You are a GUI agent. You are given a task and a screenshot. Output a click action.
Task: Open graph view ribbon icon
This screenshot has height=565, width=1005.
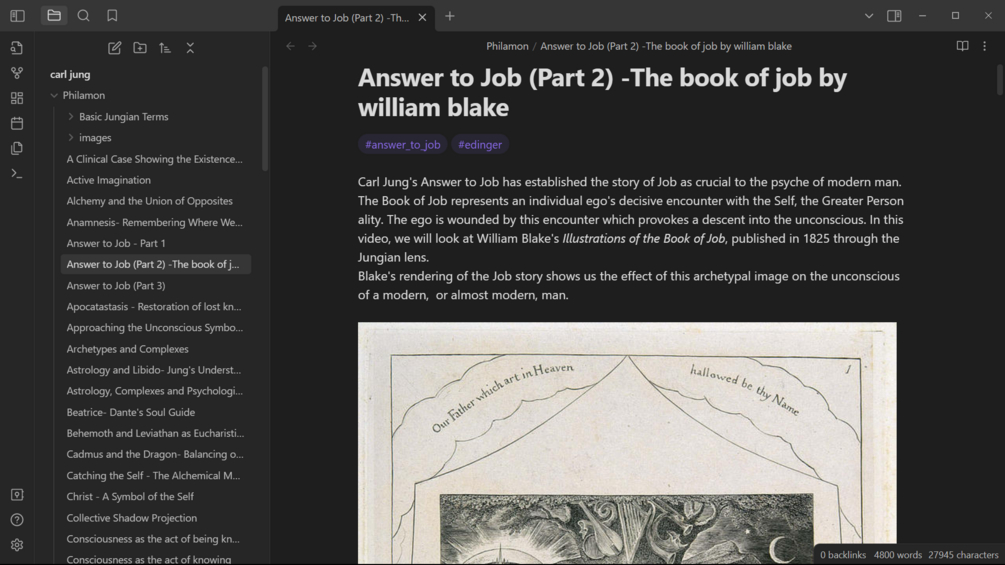[17, 73]
